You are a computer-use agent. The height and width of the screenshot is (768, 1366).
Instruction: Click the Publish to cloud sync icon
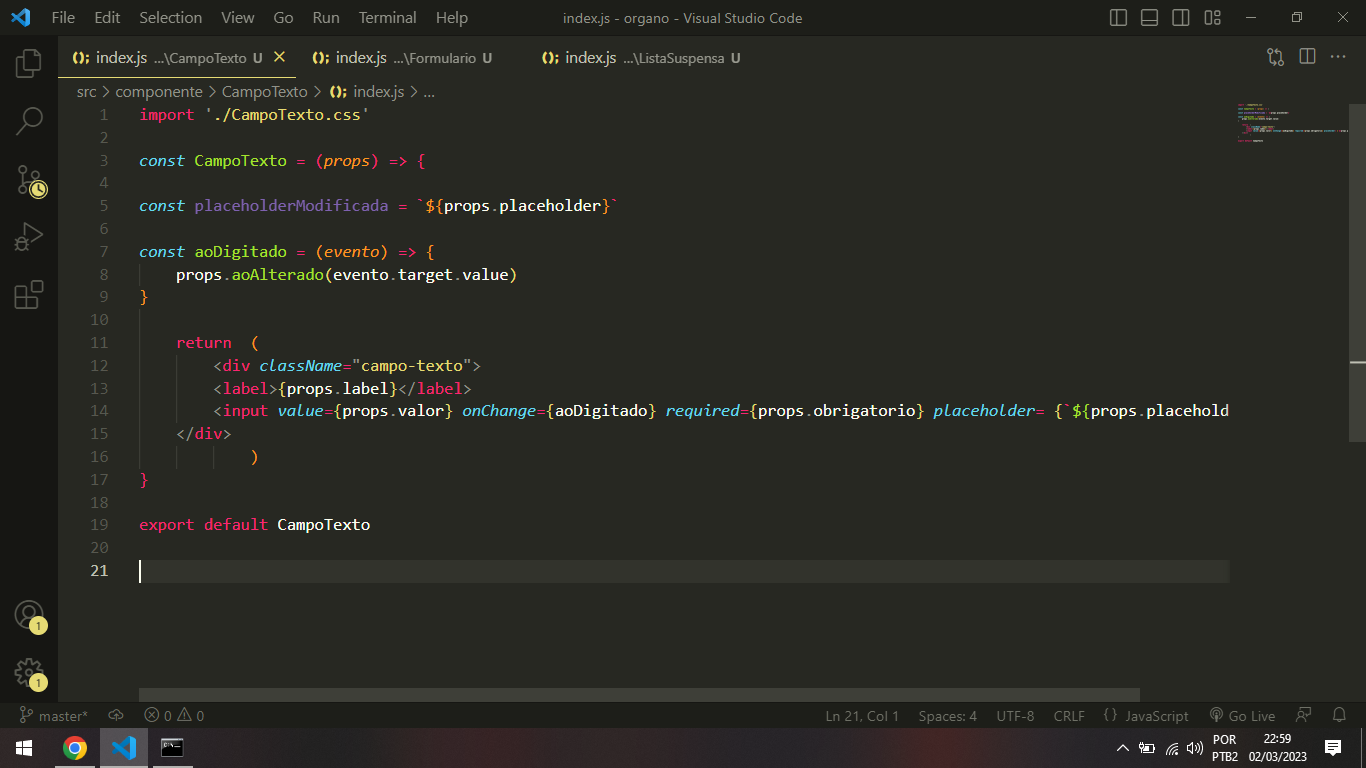pos(116,716)
